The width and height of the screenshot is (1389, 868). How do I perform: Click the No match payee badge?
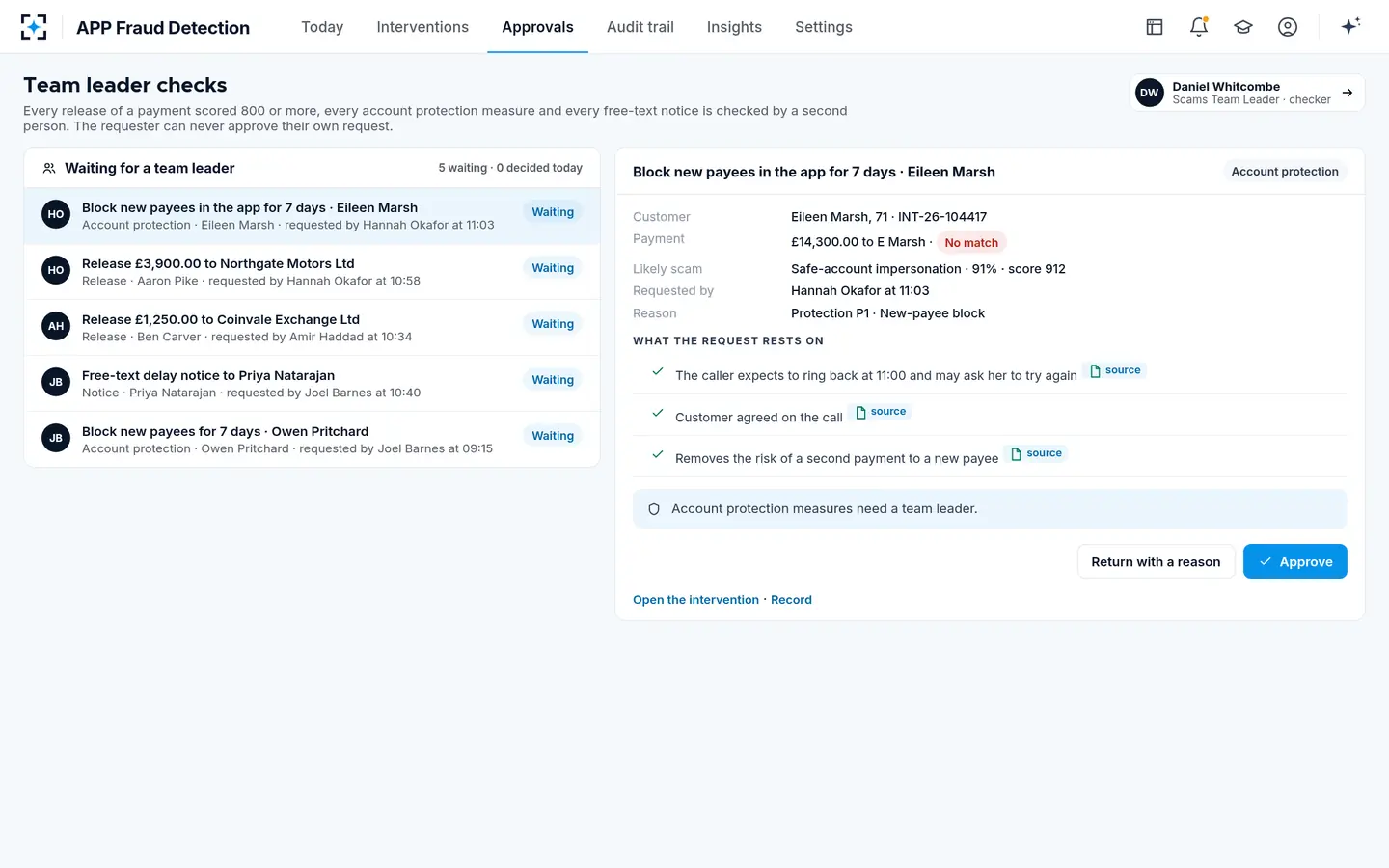point(971,243)
